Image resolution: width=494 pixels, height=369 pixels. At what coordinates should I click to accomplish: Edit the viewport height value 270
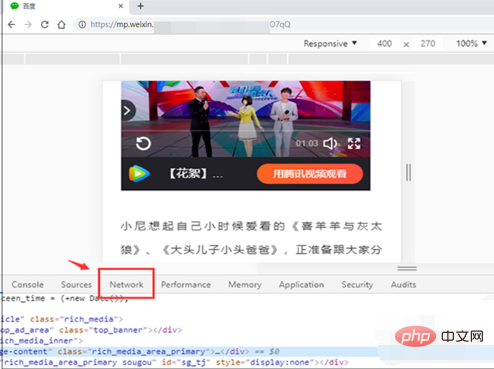point(428,44)
